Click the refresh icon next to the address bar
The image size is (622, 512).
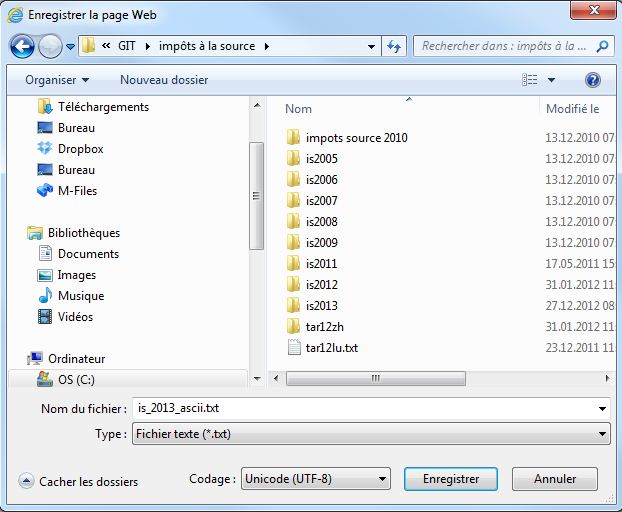coord(394,46)
